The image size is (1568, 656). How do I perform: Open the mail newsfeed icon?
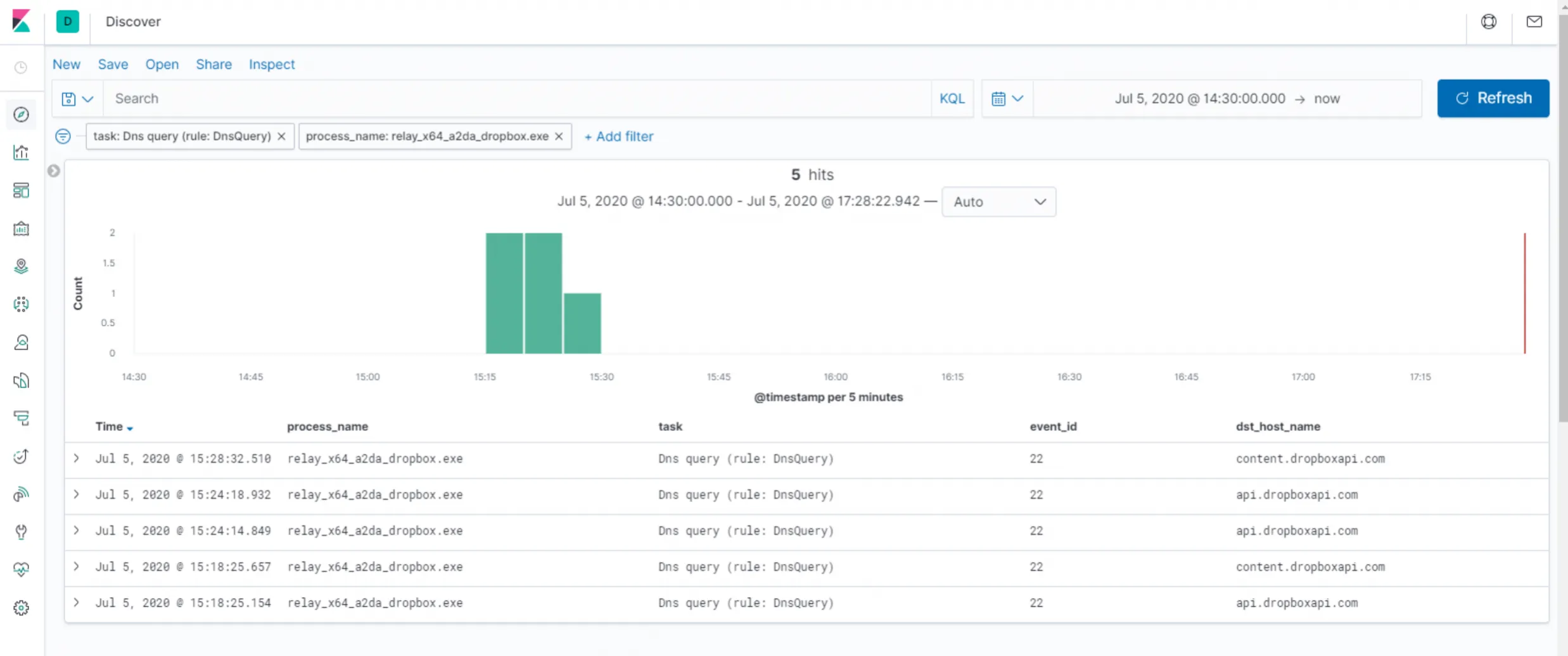1534,22
